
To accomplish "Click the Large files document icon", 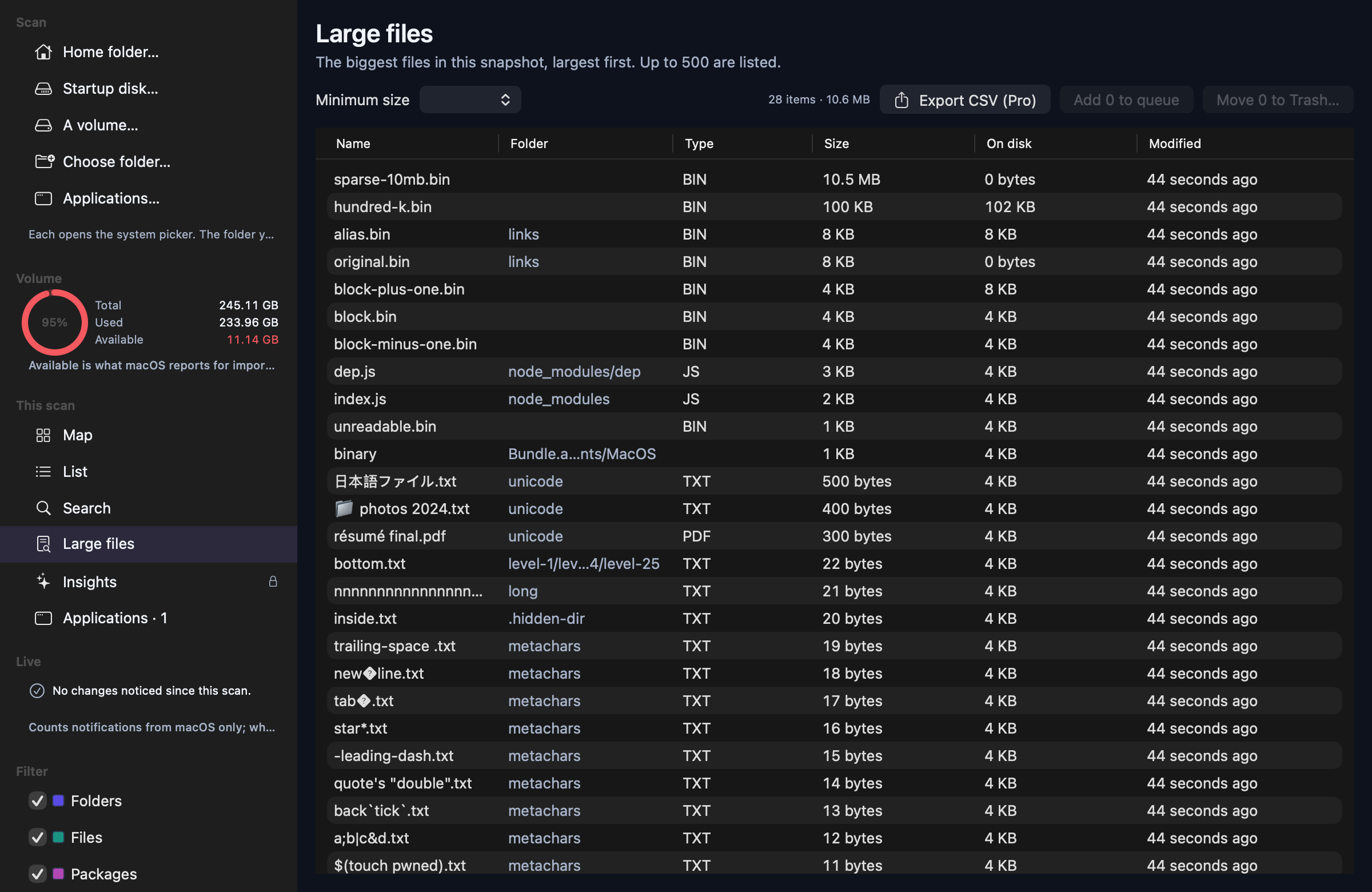I will tap(43, 544).
